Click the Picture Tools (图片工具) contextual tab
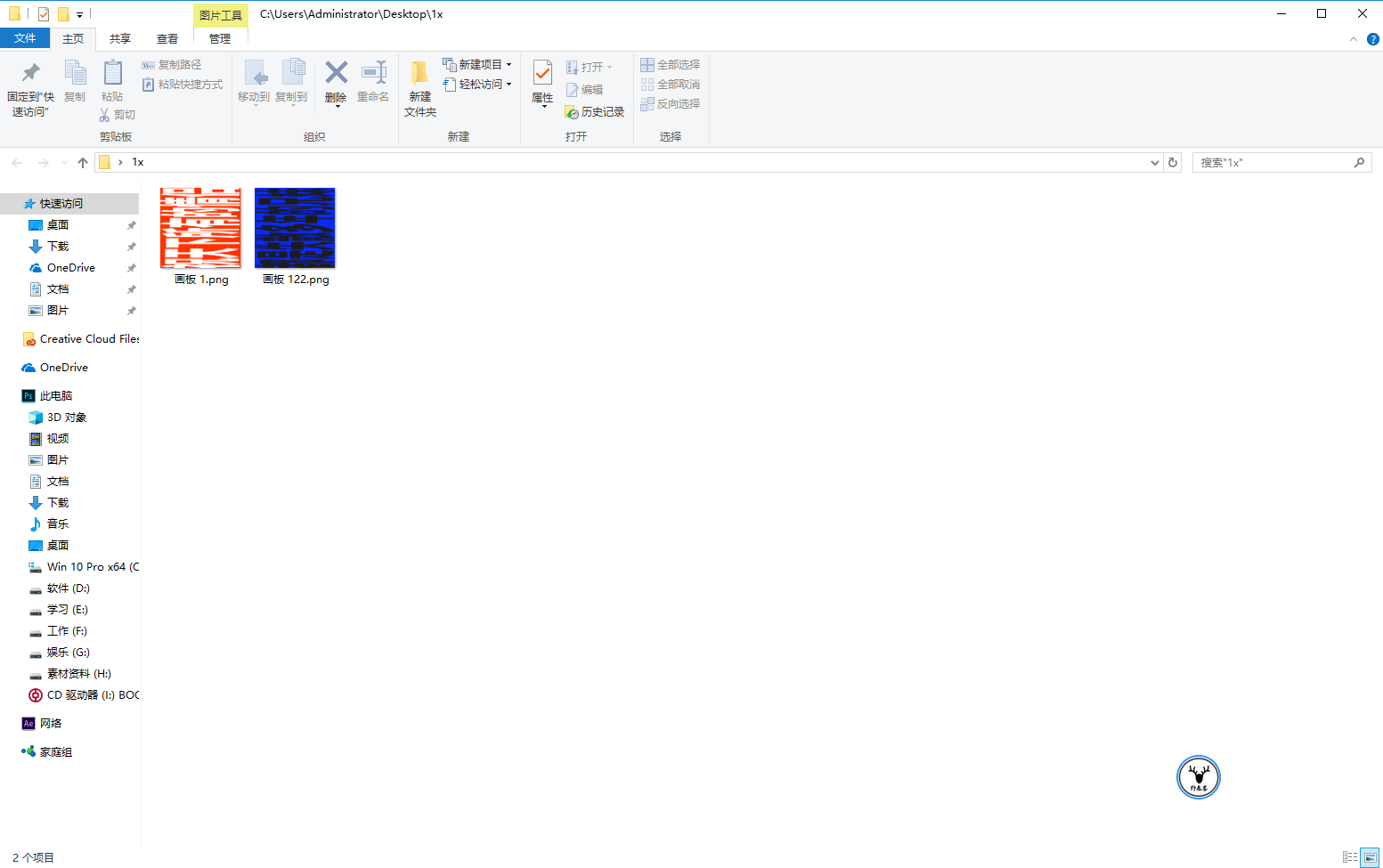 [221, 15]
